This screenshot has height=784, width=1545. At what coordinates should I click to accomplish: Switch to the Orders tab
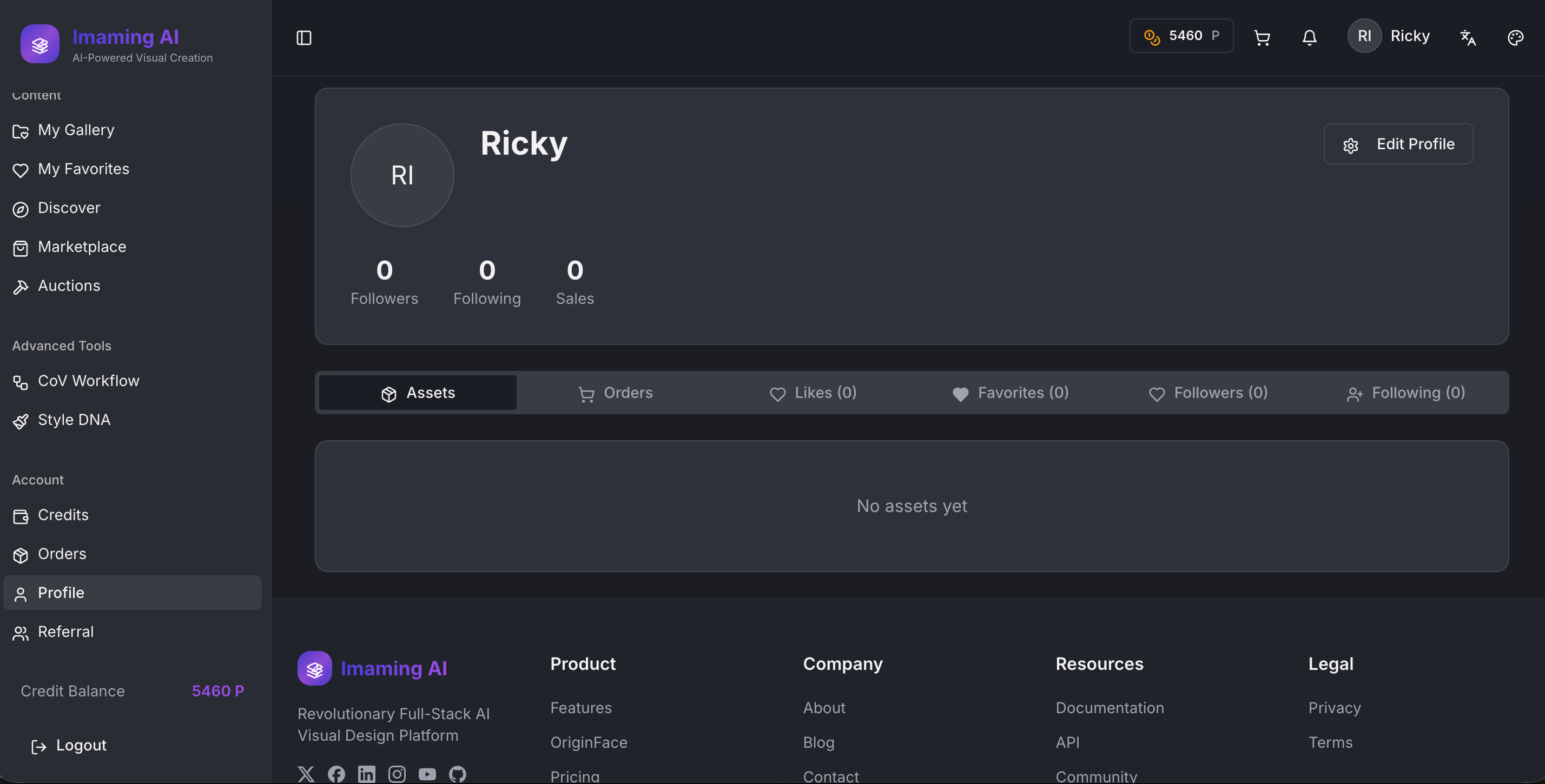[616, 393]
